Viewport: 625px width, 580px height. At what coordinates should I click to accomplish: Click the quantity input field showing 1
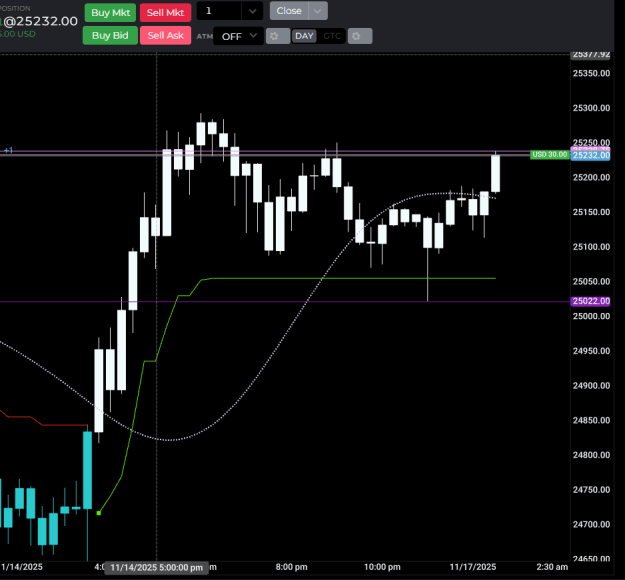[x=219, y=11]
